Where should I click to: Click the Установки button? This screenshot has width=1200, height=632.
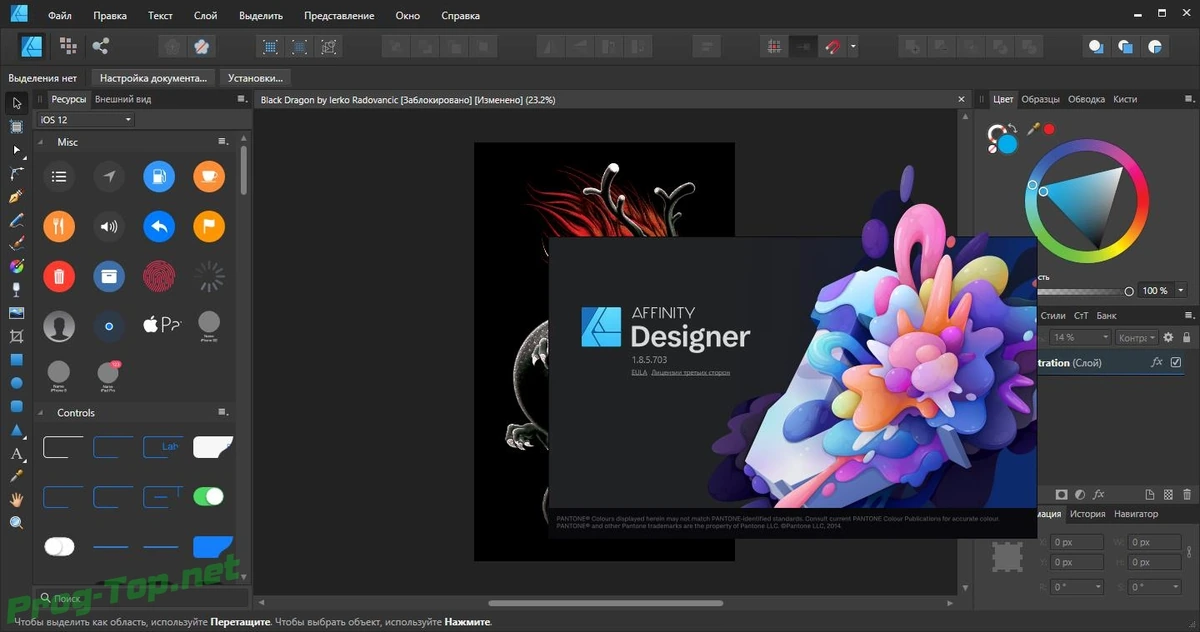coord(255,77)
